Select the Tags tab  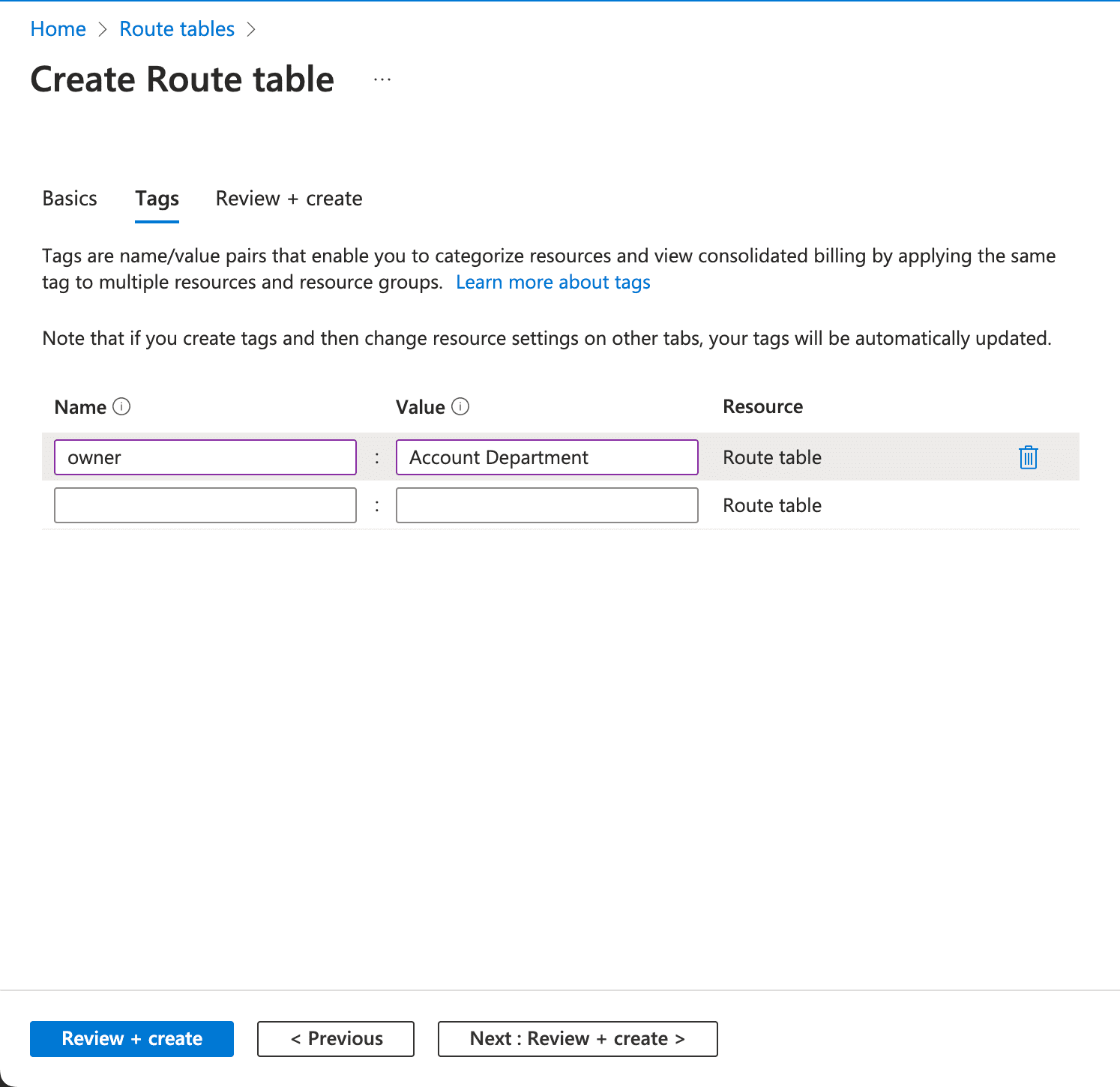coord(156,199)
